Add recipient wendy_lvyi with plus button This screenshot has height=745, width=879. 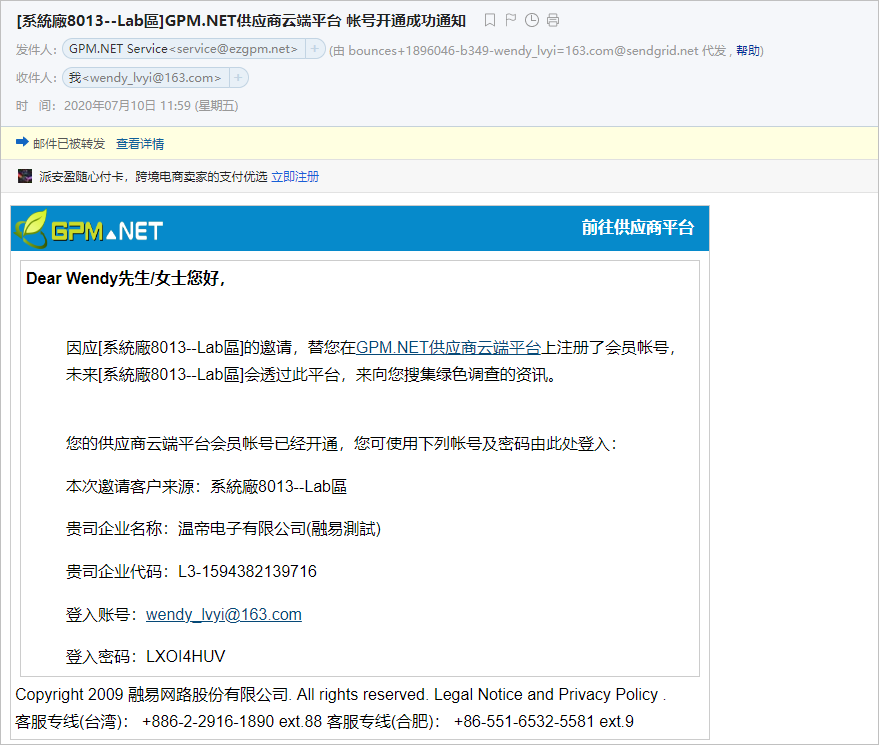[x=238, y=77]
